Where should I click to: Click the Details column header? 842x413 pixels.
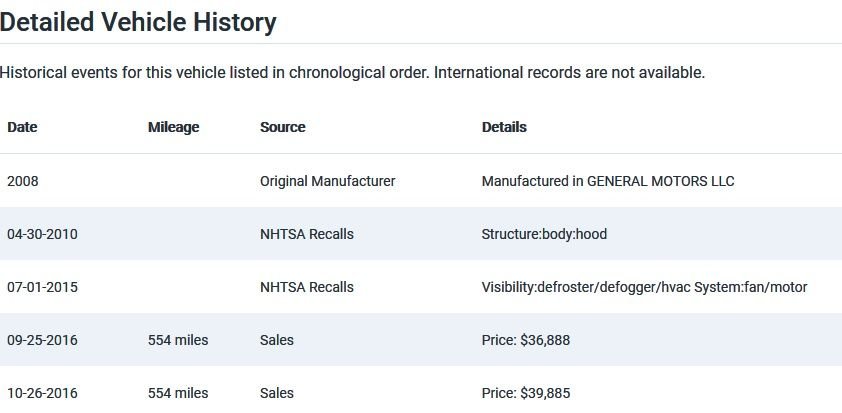point(504,127)
